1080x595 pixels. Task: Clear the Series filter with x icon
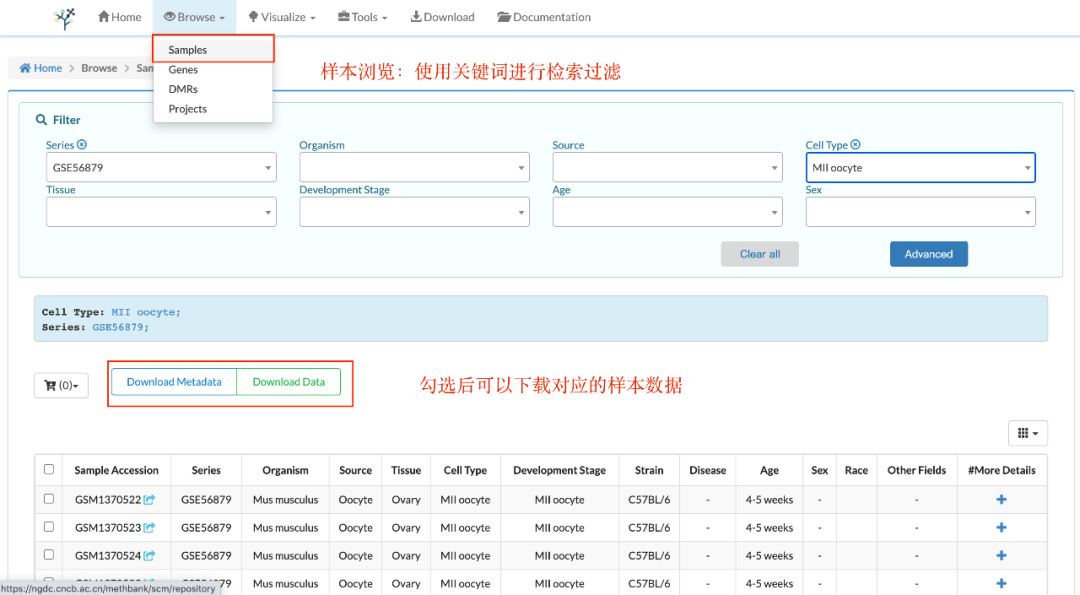click(x=82, y=145)
